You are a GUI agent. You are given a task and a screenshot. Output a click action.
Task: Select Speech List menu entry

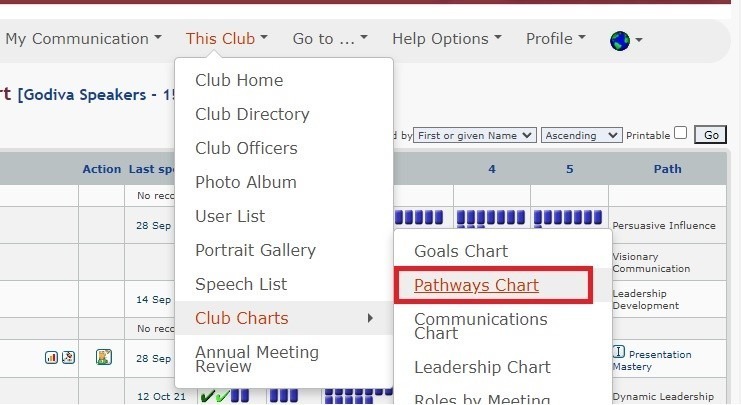[241, 284]
